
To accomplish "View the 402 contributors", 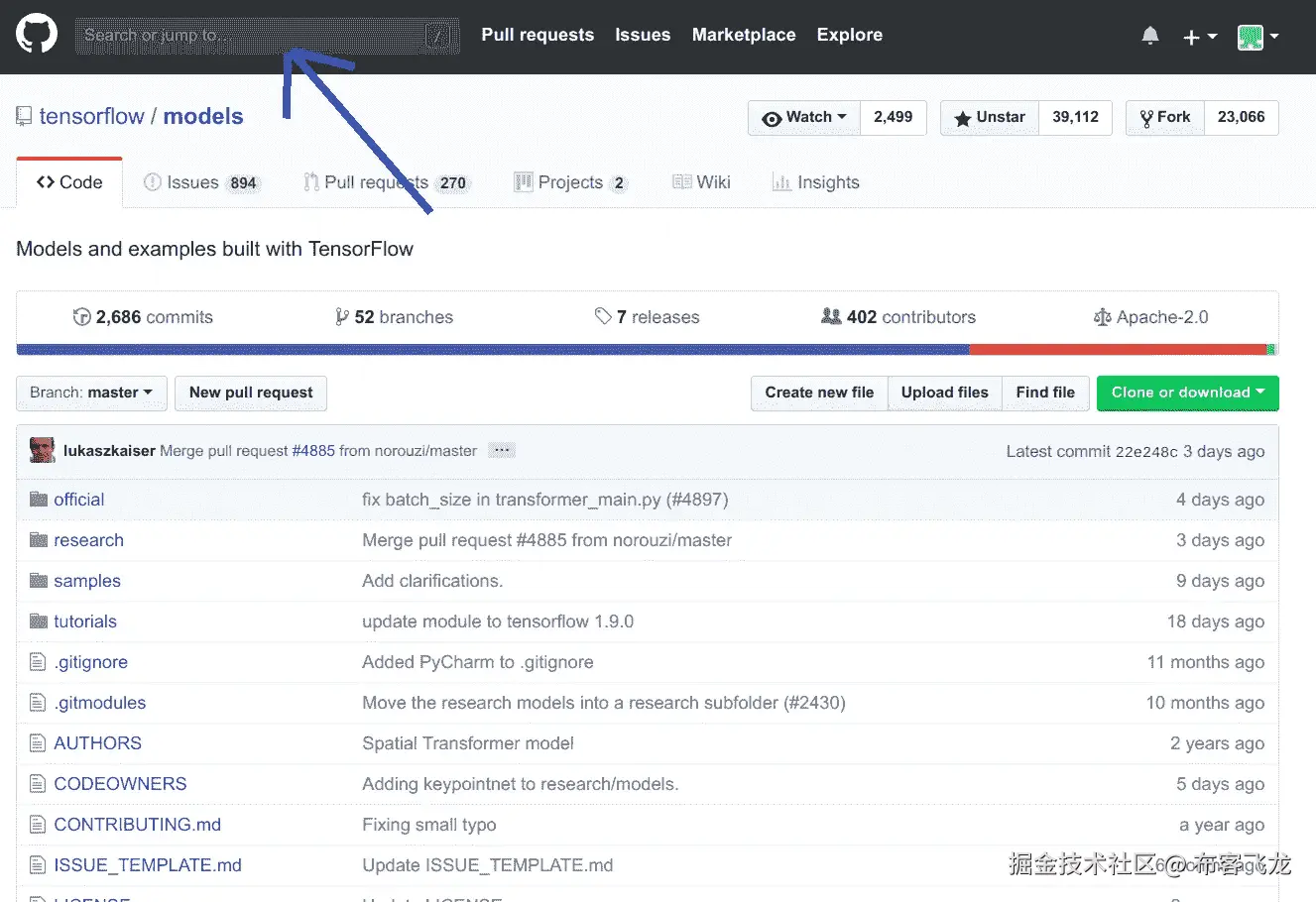I will point(898,317).
